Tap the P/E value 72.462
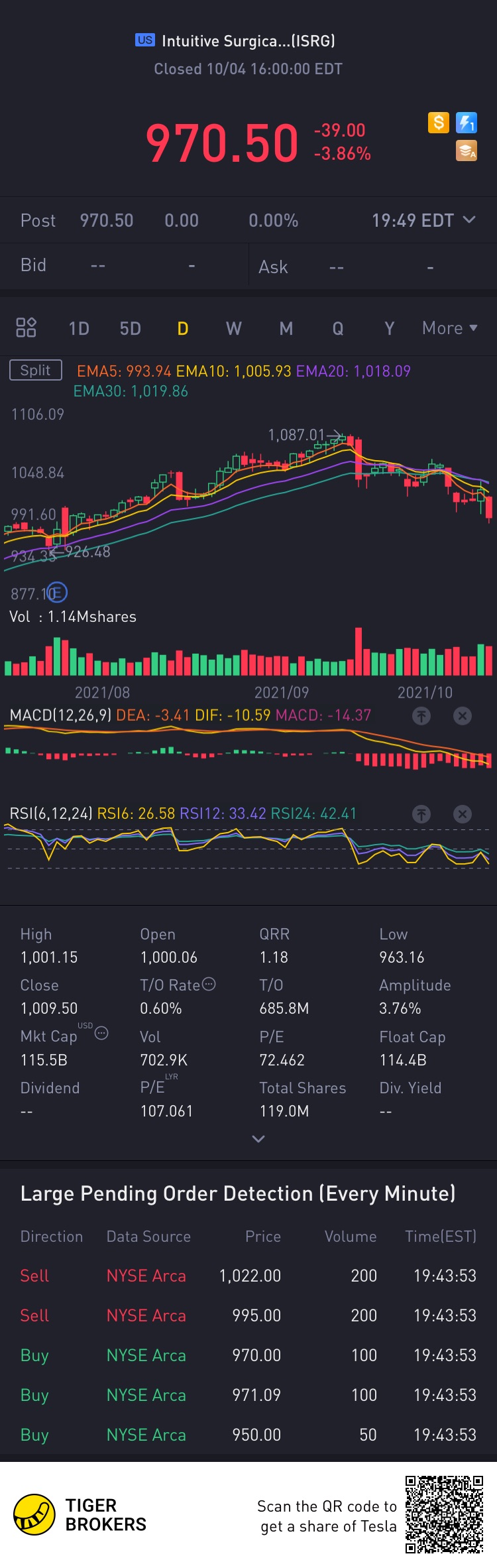Viewport: 497px width, 1568px height. pos(282,1060)
